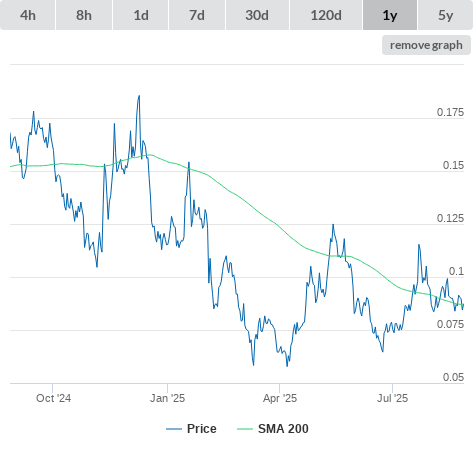Click the 0.175 y-axis label
474x455 pixels.
450,112
